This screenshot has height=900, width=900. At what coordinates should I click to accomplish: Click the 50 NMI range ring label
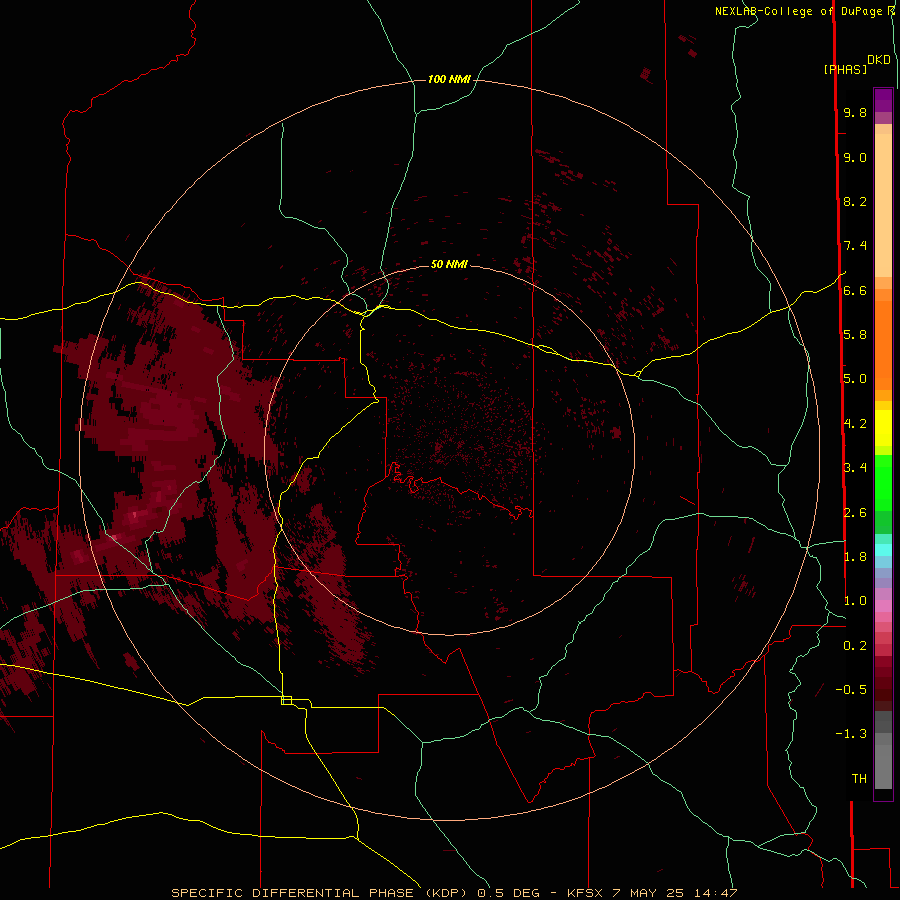[449, 264]
